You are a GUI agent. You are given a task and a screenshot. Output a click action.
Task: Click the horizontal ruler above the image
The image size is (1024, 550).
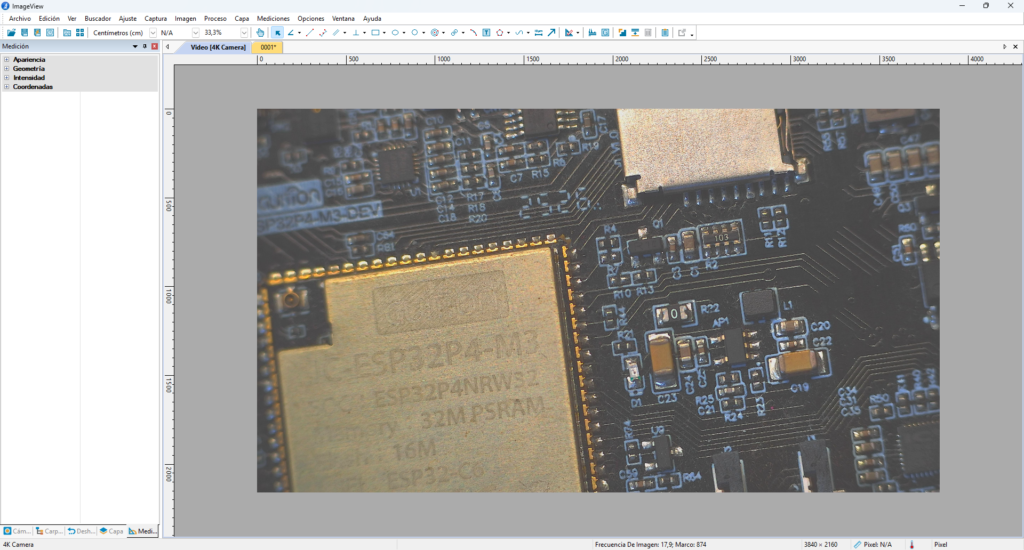coord(598,59)
